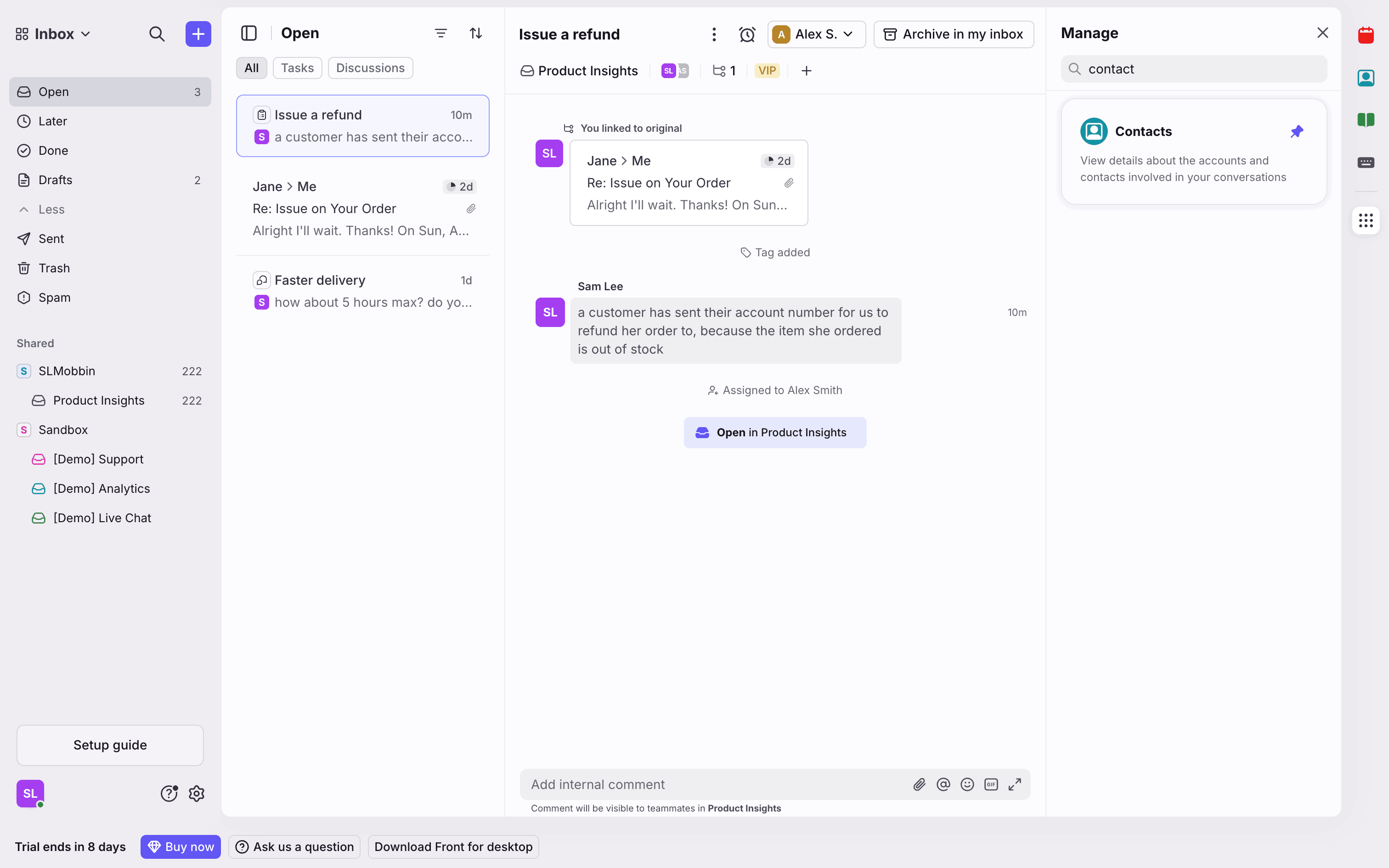Click the mention @ icon in comment box
The image size is (1389, 868).
coord(943,784)
